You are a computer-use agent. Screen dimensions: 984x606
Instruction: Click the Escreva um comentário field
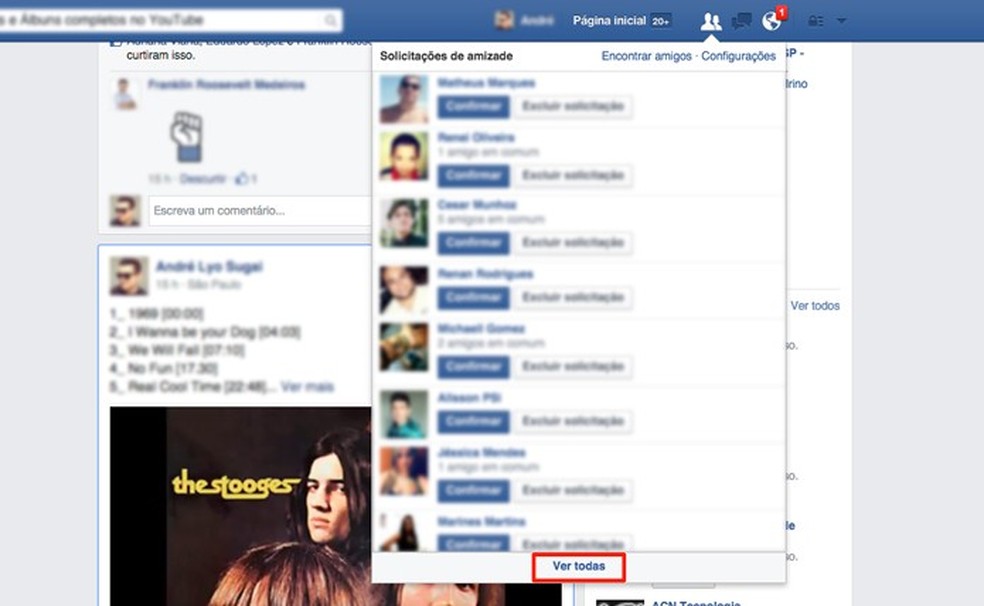pyautogui.click(x=260, y=211)
